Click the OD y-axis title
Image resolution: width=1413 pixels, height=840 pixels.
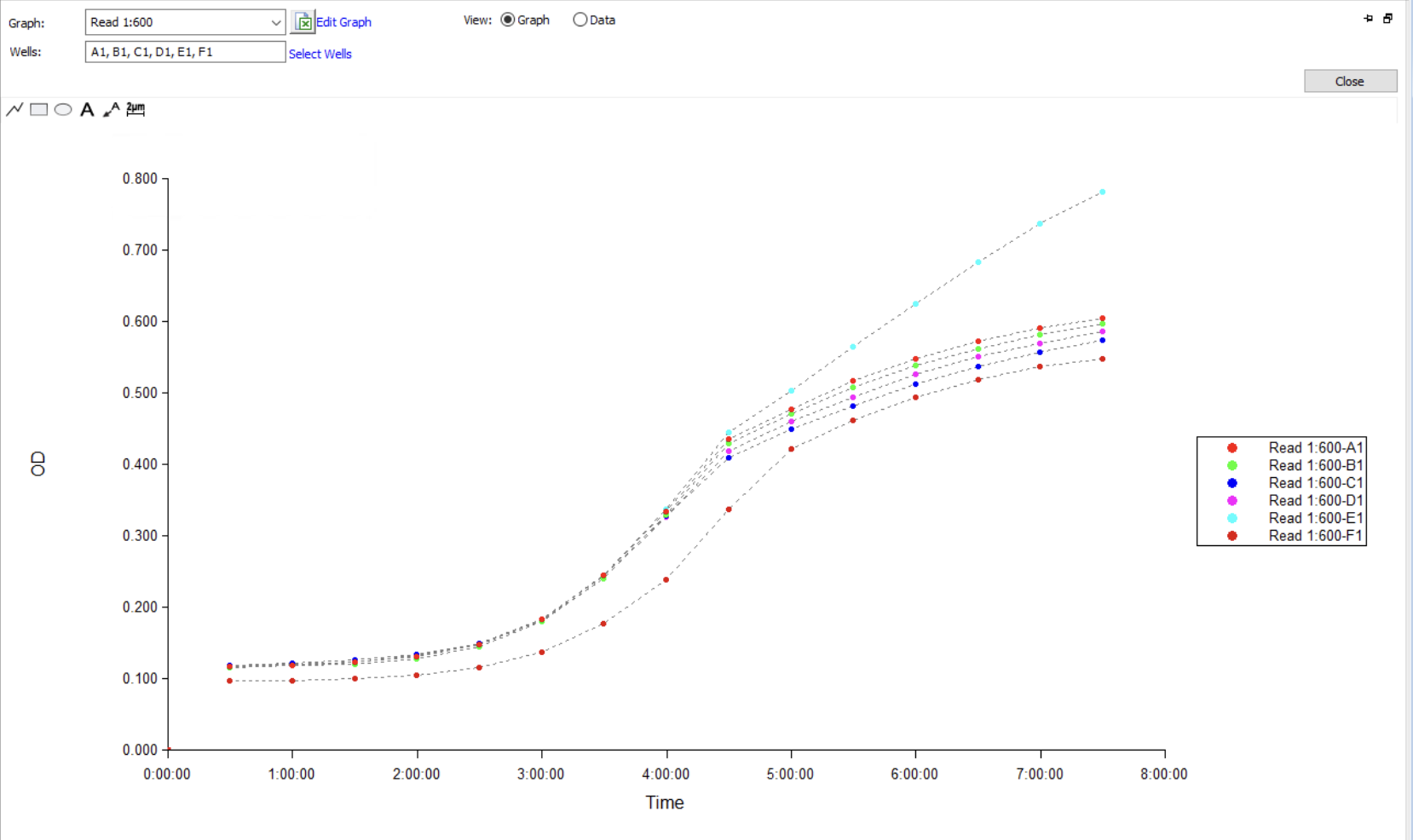click(x=37, y=464)
